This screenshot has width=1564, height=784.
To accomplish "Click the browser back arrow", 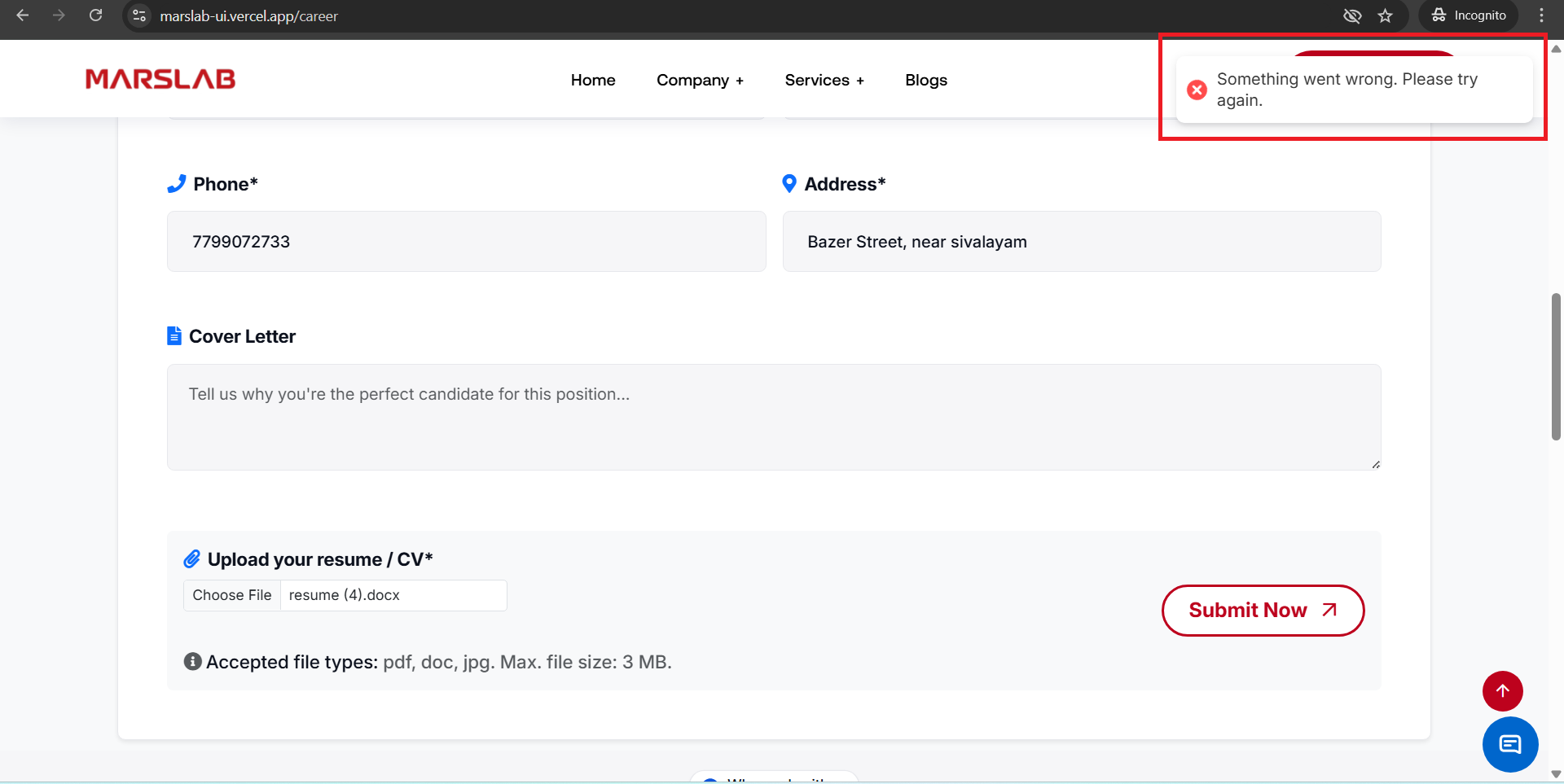I will pos(23,15).
